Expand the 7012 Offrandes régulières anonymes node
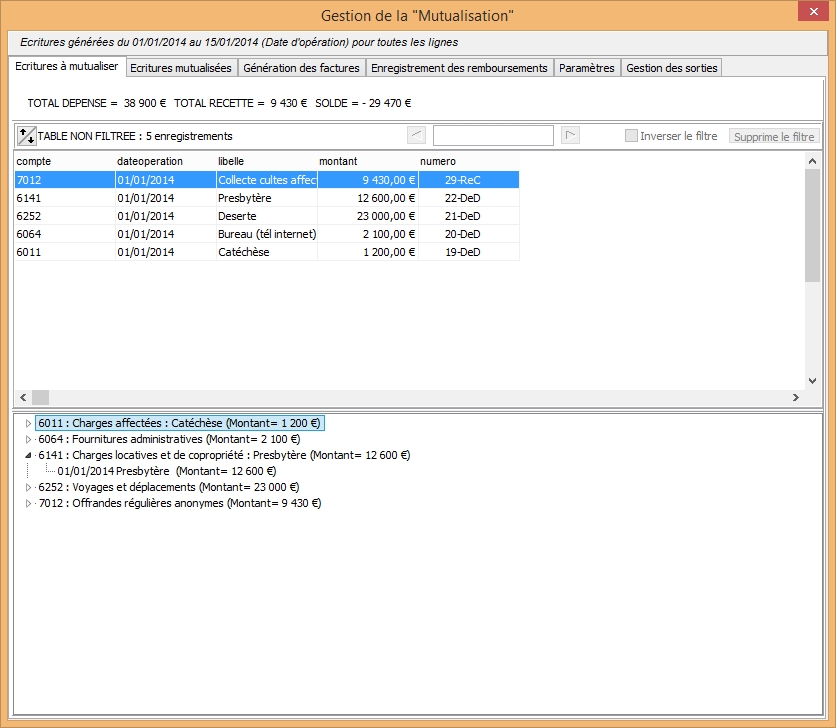 [x=28, y=504]
